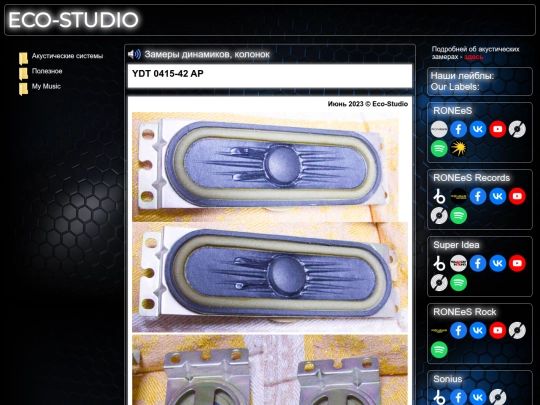Click the speaker rear-side photo
The height and width of the screenshot is (405, 540).
point(270,370)
